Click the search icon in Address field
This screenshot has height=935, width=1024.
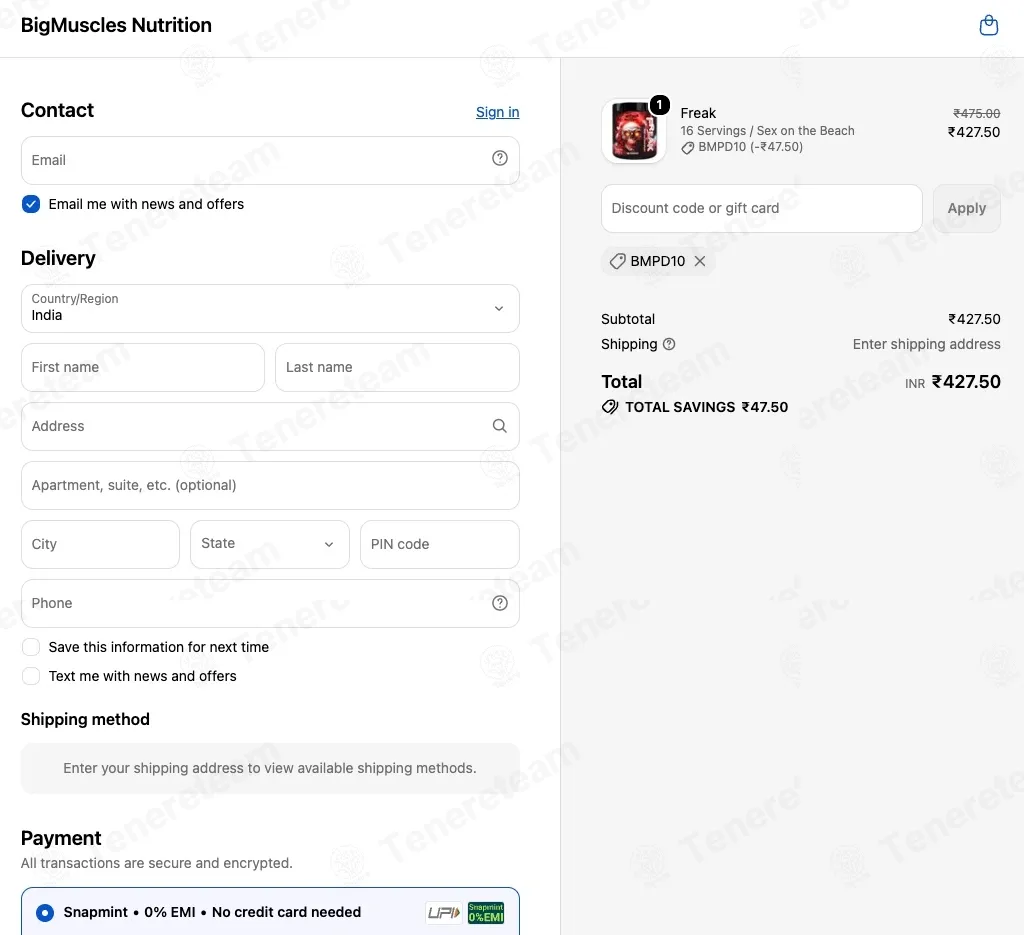[500, 426]
